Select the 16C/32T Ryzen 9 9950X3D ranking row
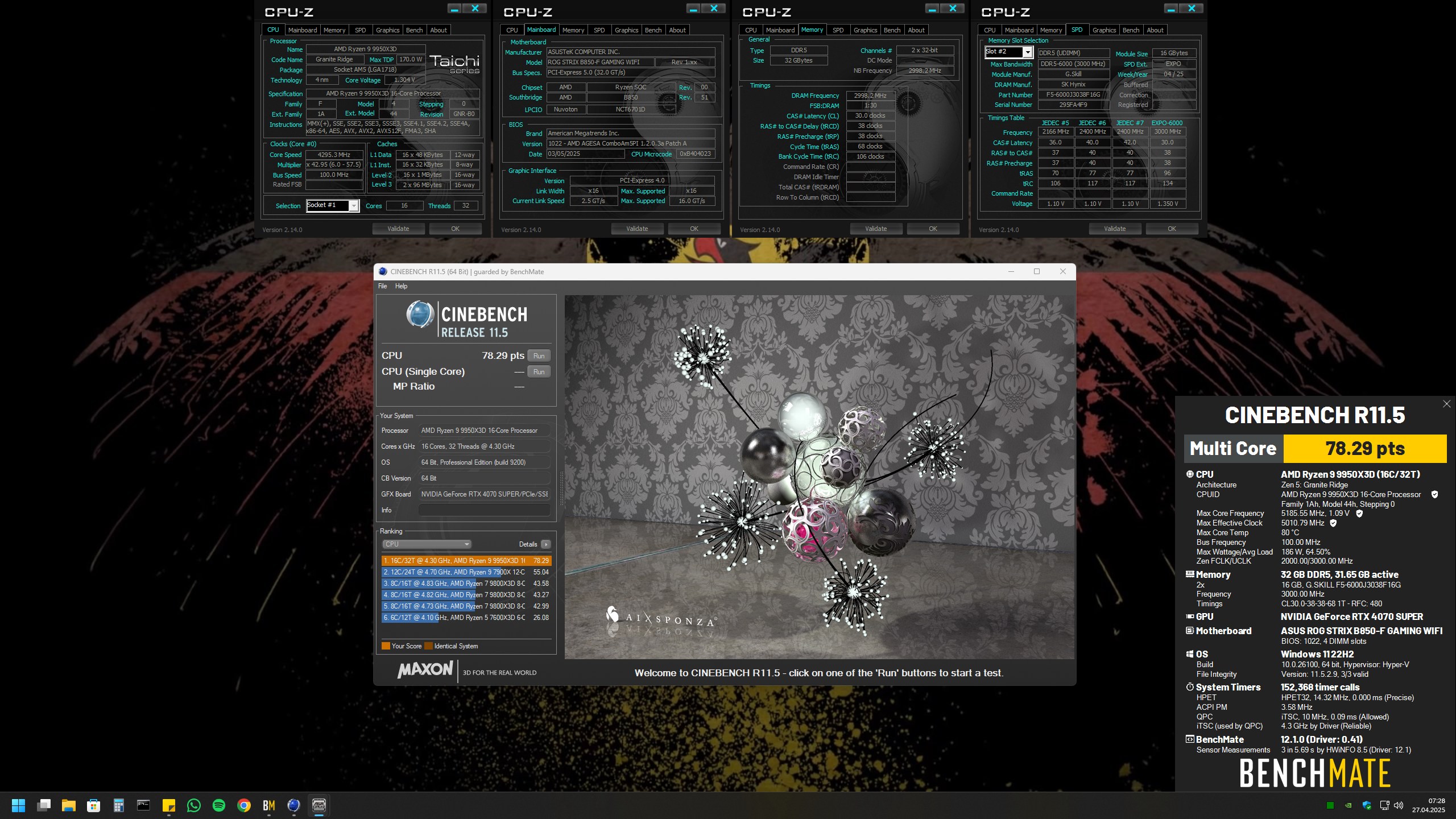1456x819 pixels. coord(466,561)
